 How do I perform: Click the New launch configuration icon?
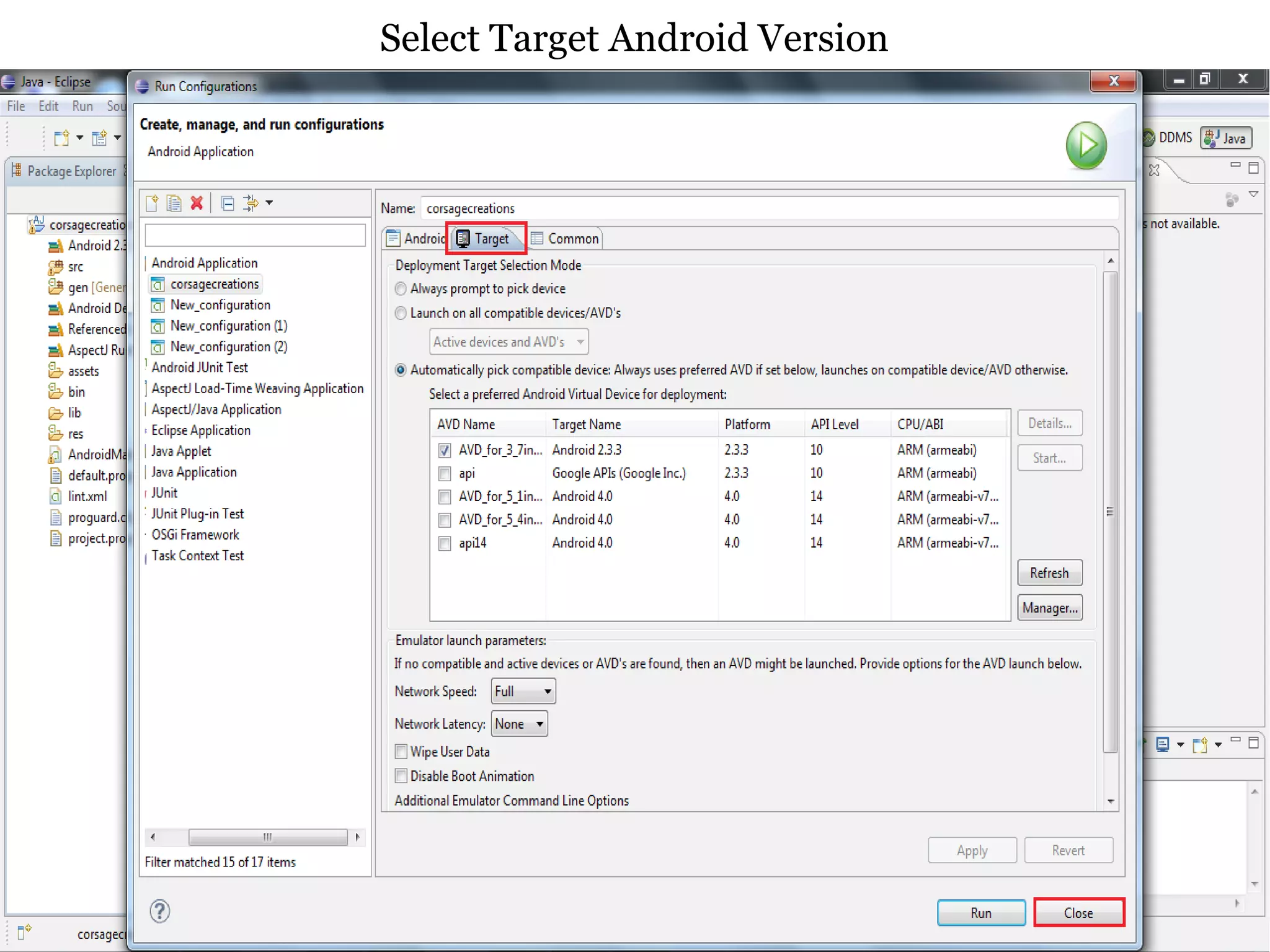coord(152,203)
